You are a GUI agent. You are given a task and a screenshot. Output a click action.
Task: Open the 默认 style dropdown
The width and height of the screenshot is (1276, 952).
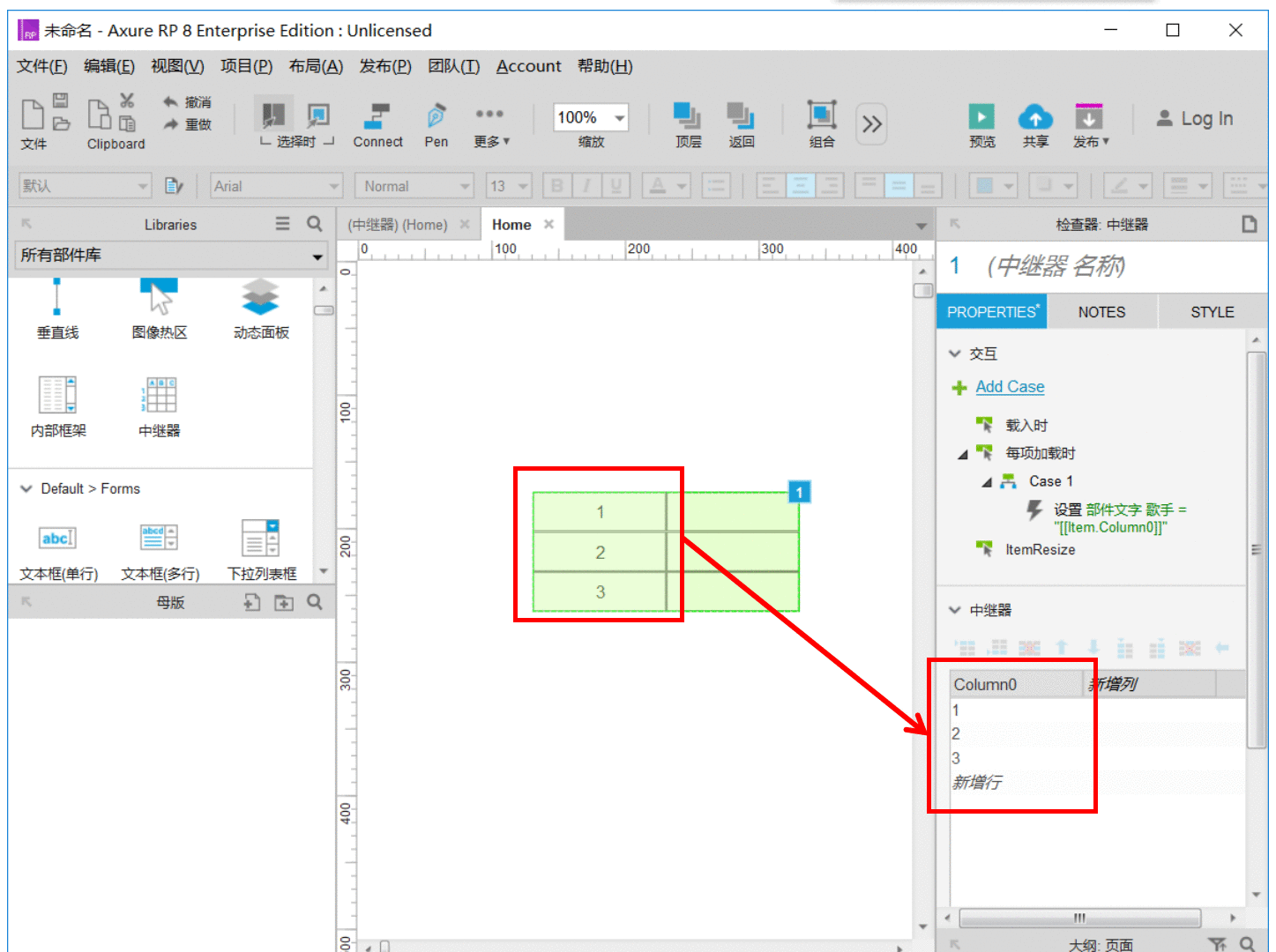pyautogui.click(x=86, y=186)
